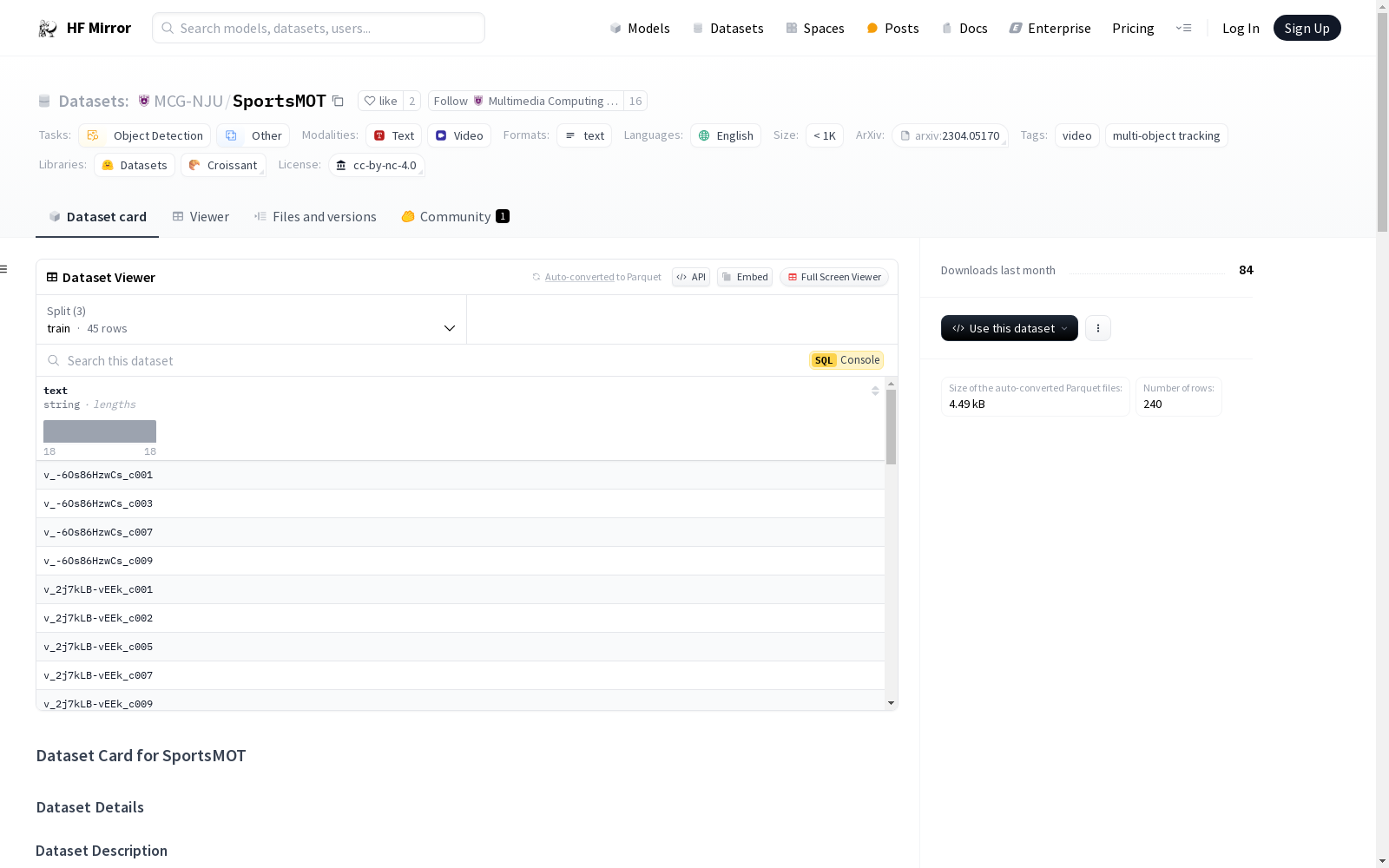Expand the Use this dataset dropdown
The width and height of the screenshot is (1389, 868).
coord(1010,328)
